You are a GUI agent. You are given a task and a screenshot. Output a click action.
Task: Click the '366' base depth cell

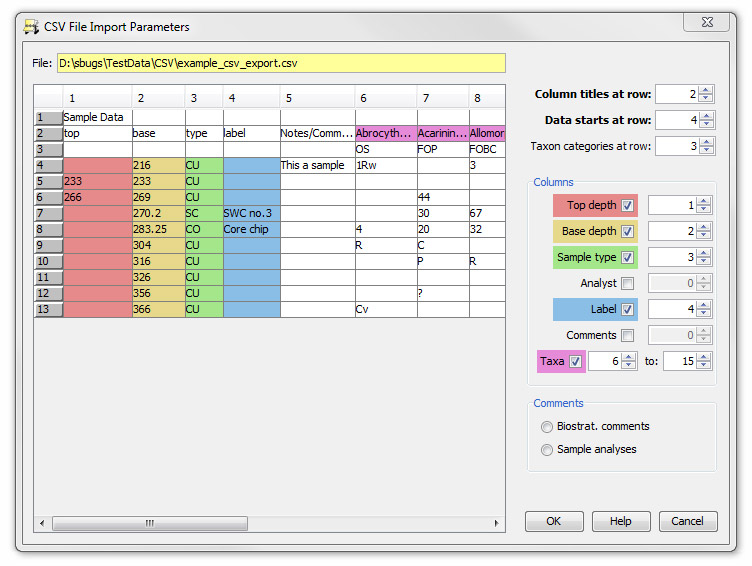(x=158, y=309)
